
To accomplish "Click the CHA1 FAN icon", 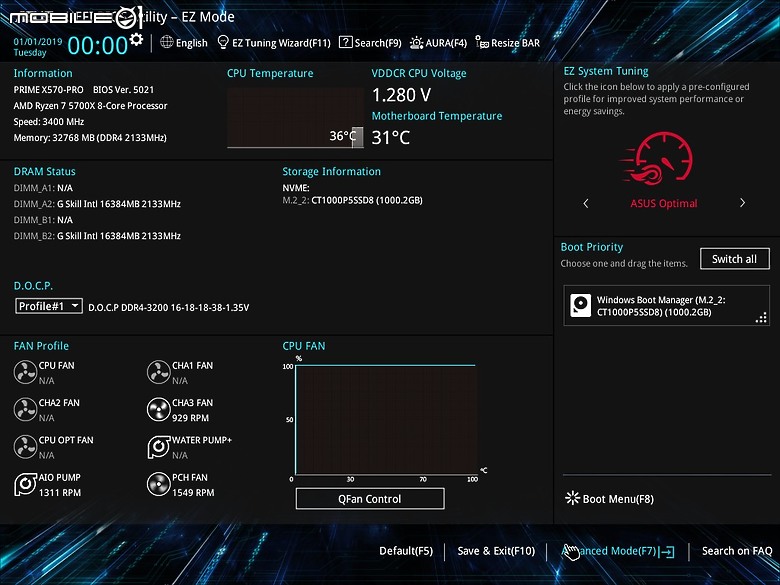I will [x=159, y=372].
